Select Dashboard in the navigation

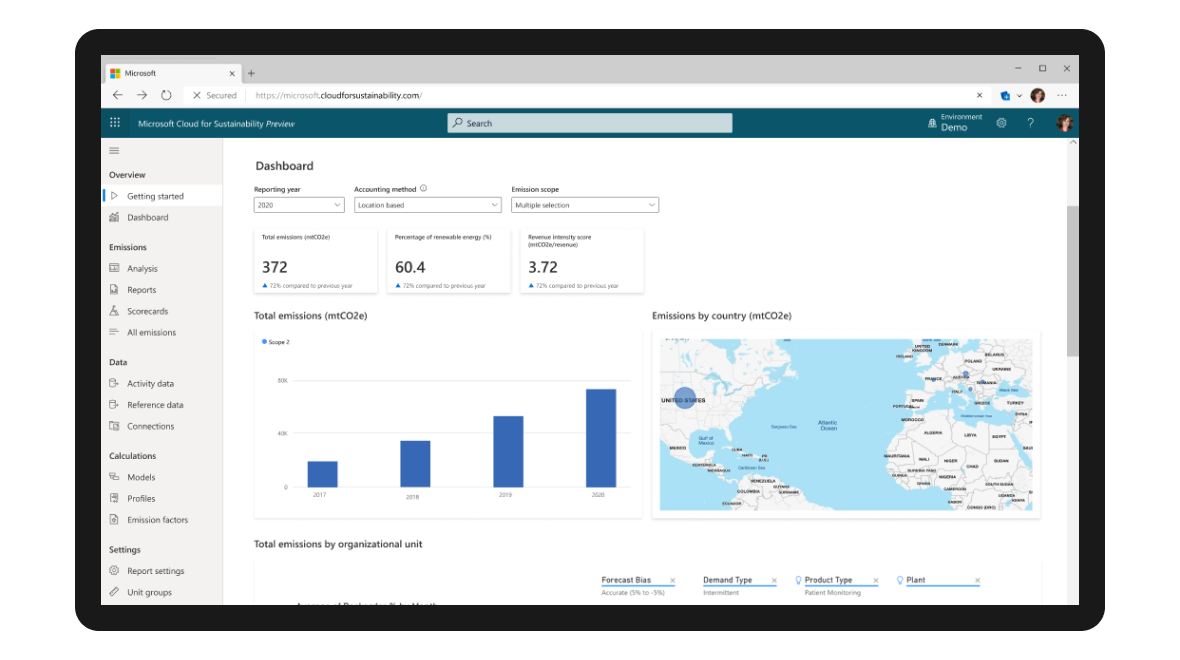tap(147, 218)
